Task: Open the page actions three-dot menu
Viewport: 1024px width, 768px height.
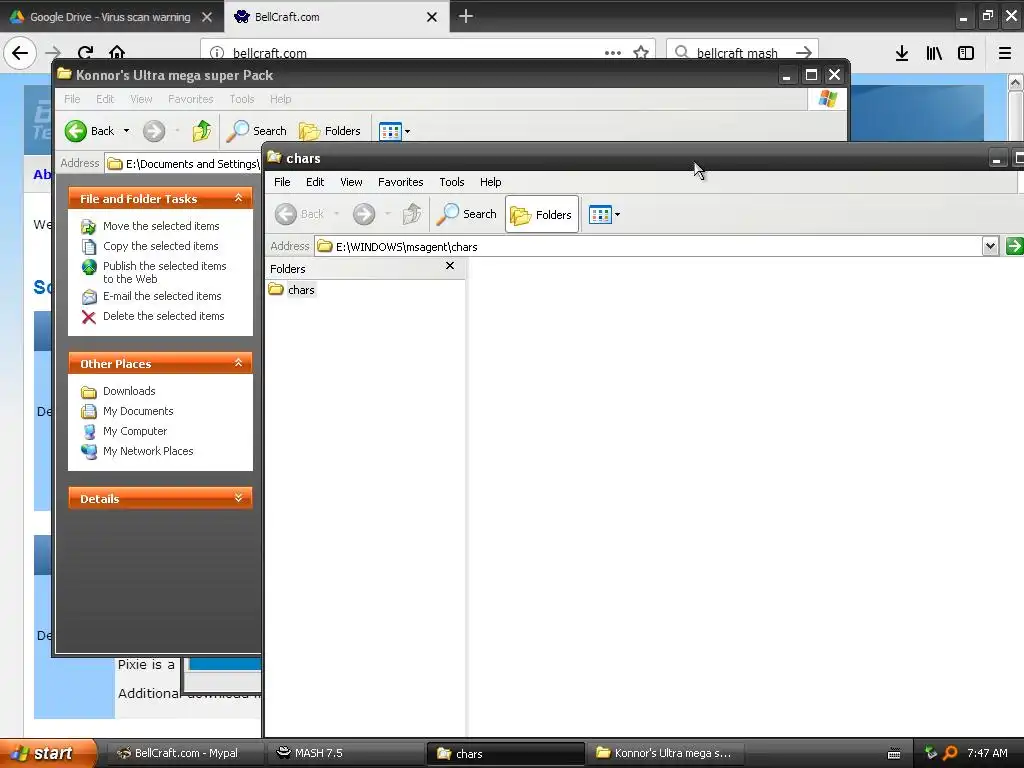Action: pos(613,53)
